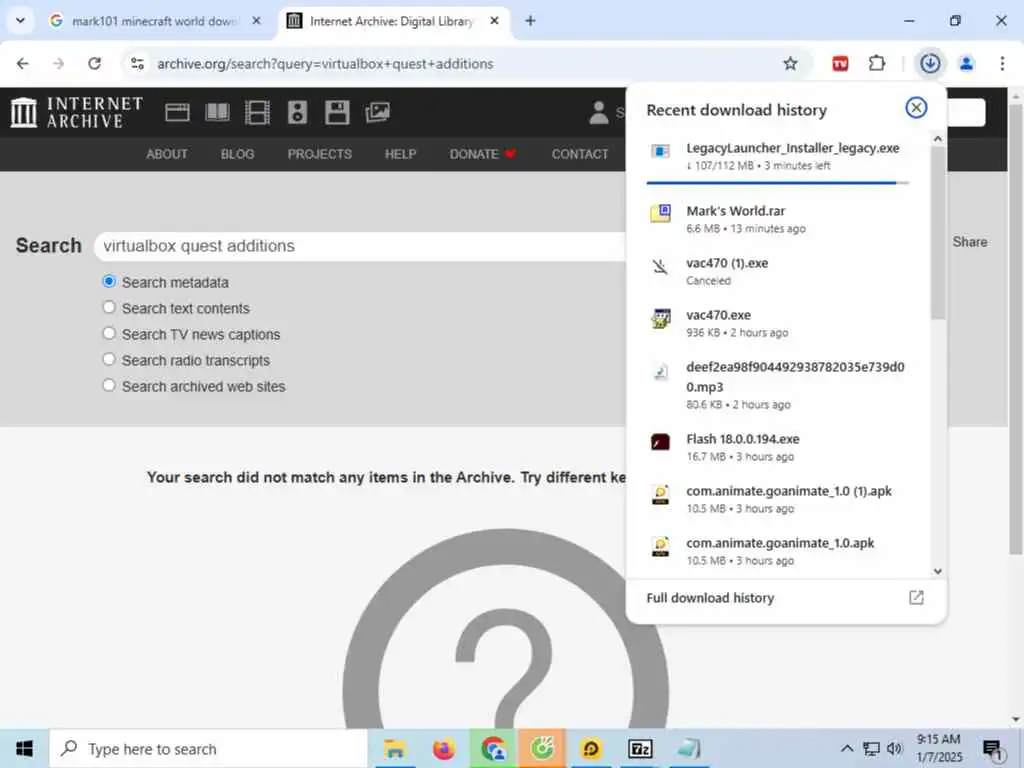1024x768 pixels.
Task: Click the browser address bar URL
Action: point(325,63)
